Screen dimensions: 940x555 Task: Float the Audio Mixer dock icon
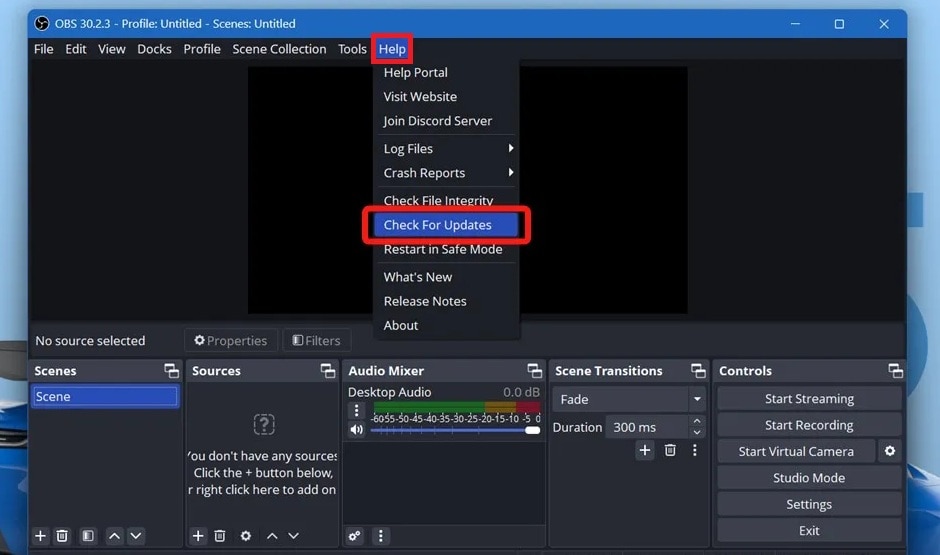pyautogui.click(x=535, y=371)
